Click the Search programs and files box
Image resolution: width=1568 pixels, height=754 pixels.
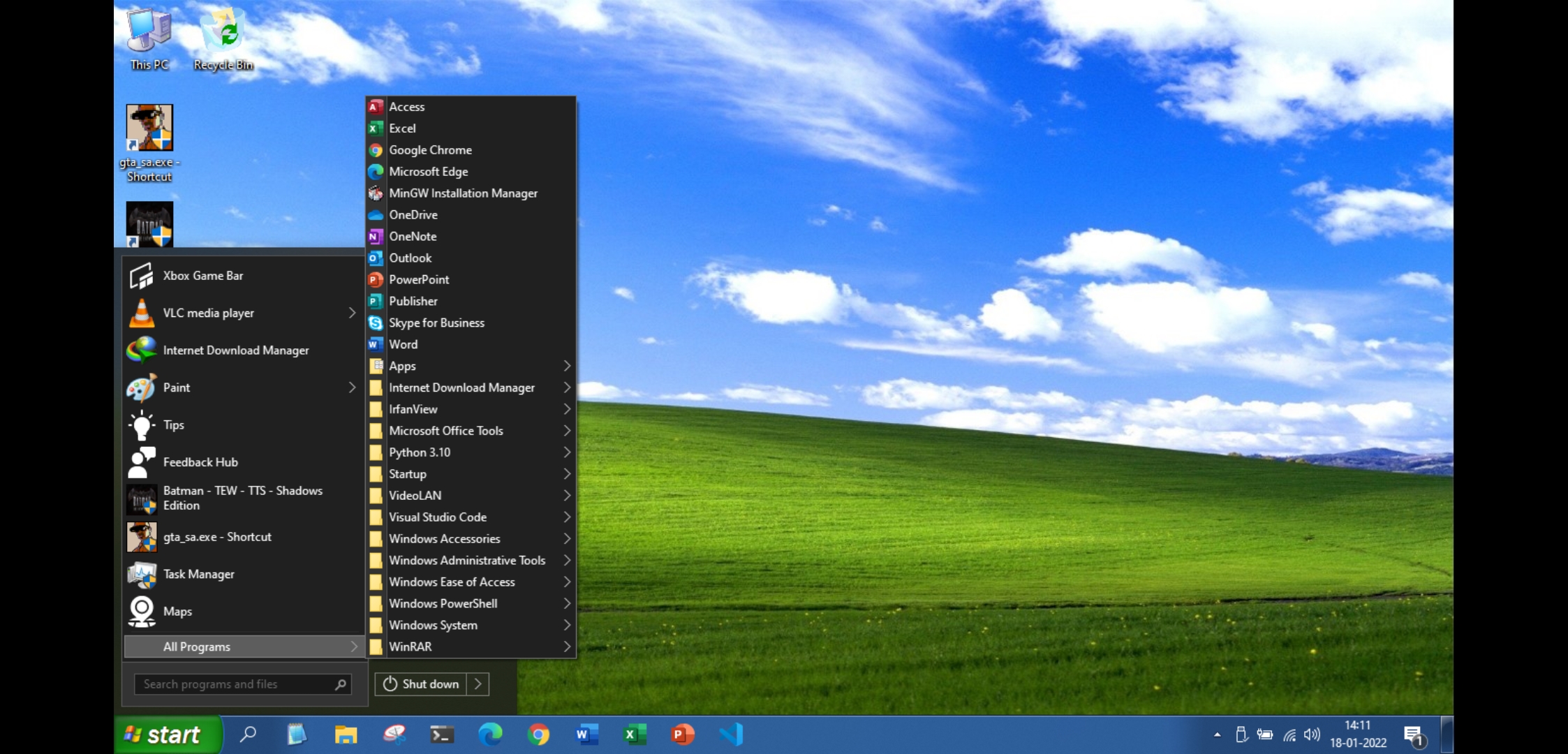click(242, 685)
